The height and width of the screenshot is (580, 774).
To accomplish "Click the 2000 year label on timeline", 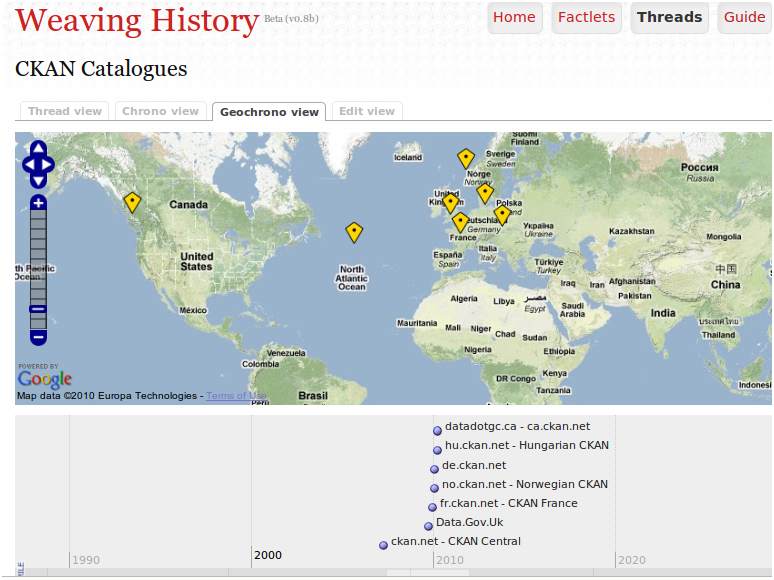I will tap(268, 555).
